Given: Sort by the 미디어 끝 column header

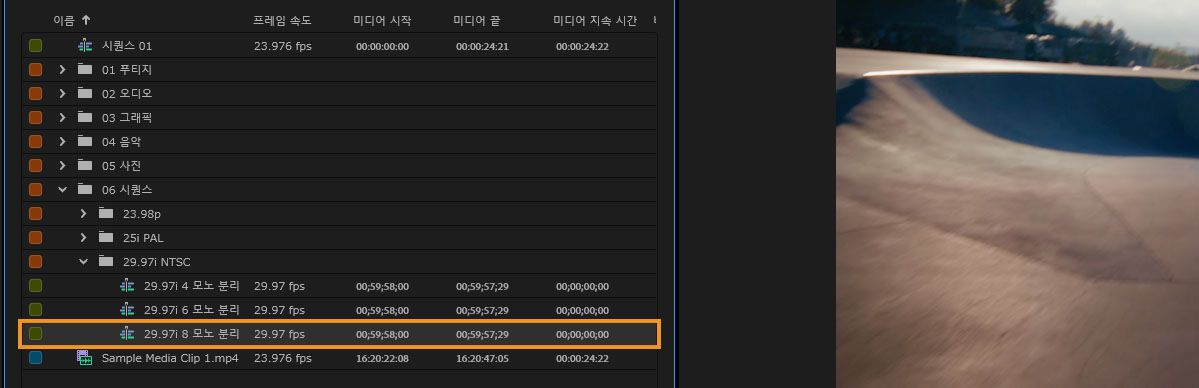Looking at the screenshot, I should click(476, 21).
